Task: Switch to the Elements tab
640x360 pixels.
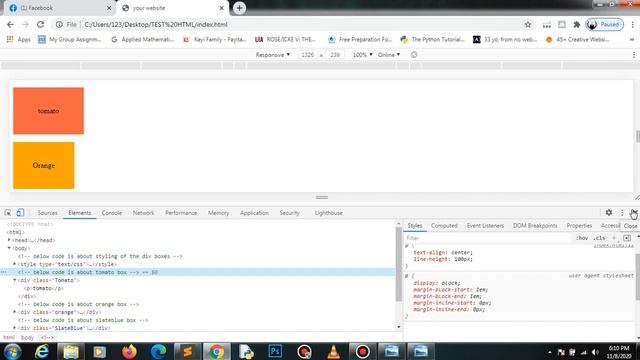Action: pyautogui.click(x=80, y=213)
